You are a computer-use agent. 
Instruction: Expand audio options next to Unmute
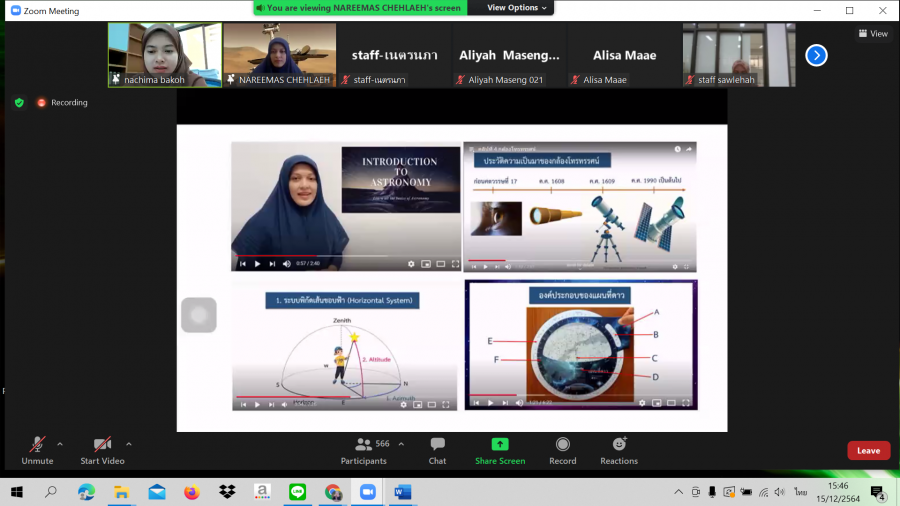tap(60, 444)
